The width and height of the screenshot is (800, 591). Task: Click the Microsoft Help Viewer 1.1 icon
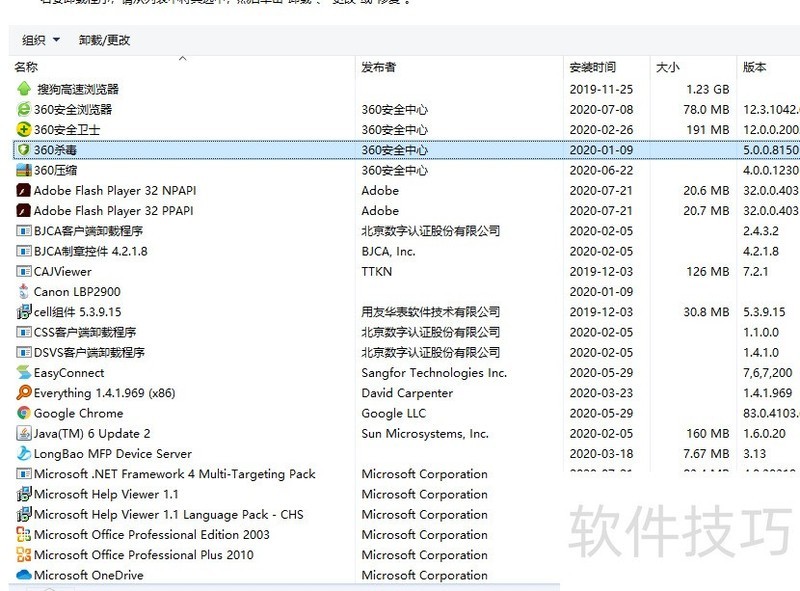coord(24,494)
